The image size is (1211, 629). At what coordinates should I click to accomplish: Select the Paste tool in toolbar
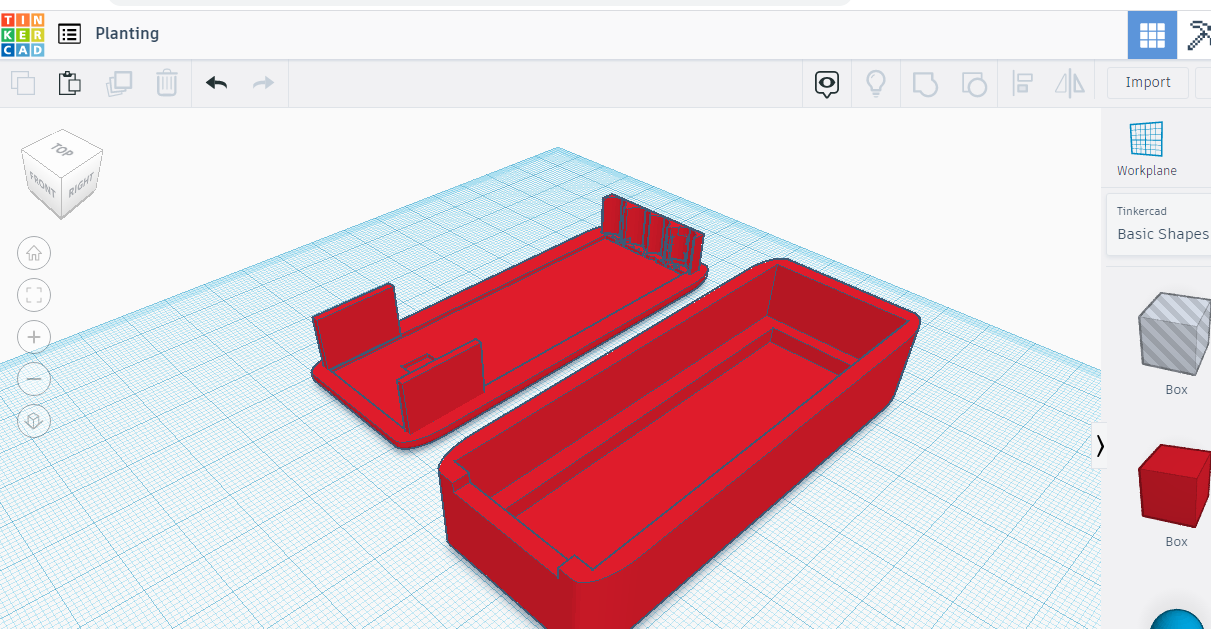[70, 83]
